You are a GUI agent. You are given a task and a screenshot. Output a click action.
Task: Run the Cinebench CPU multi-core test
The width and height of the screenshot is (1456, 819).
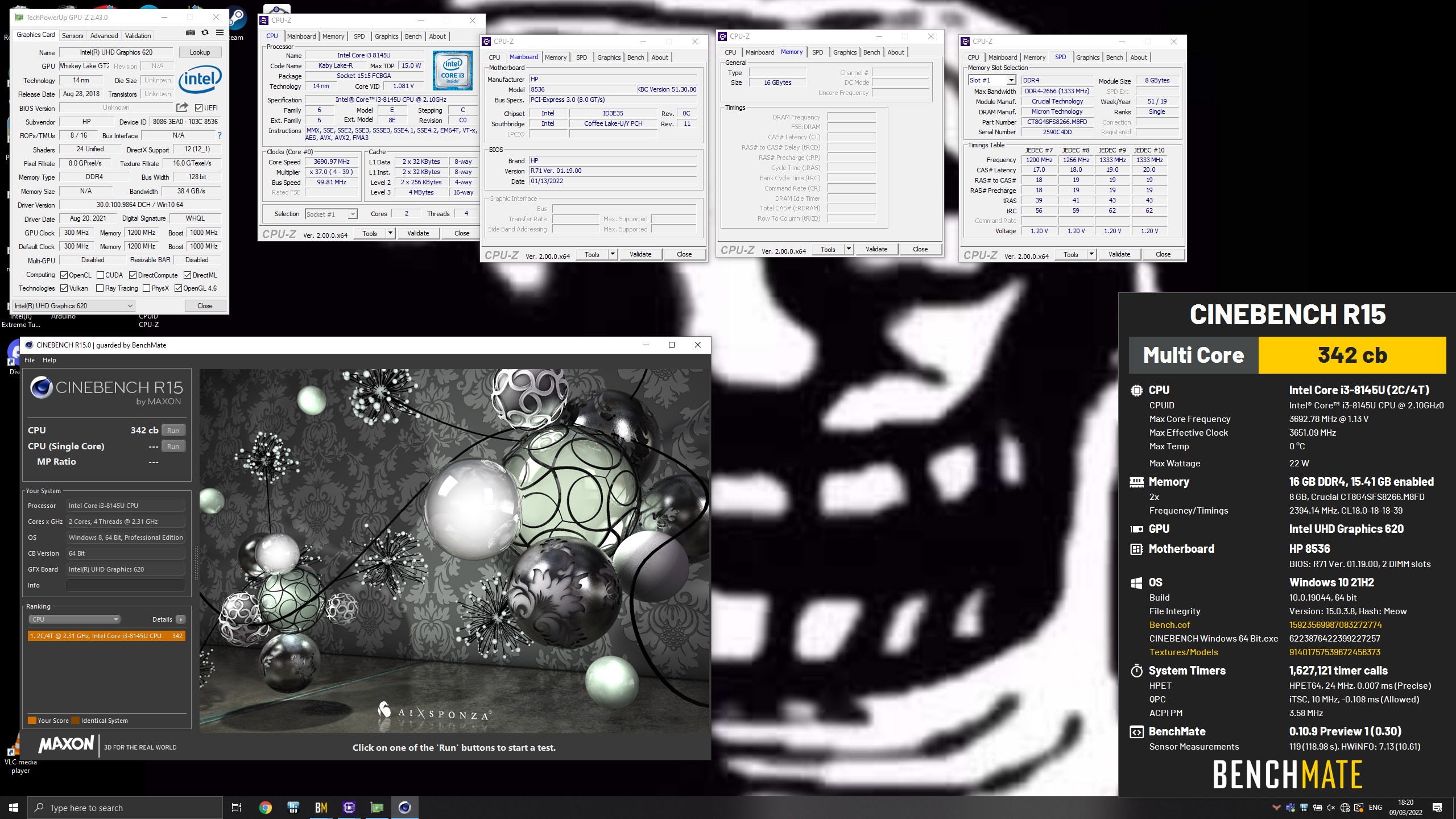(173, 431)
